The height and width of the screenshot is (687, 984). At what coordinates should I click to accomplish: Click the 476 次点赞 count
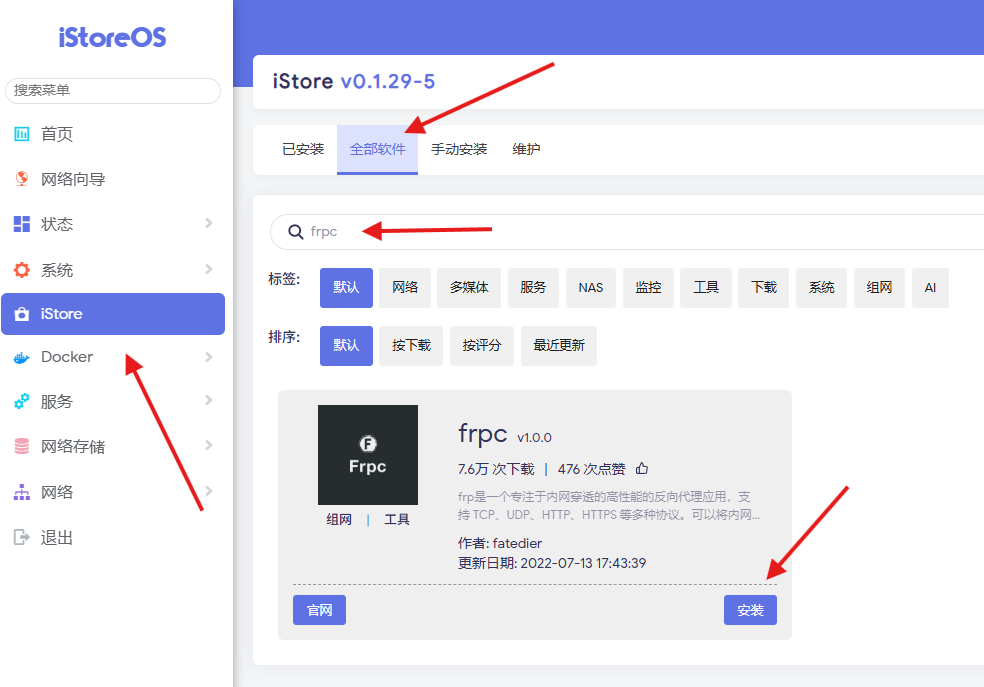tap(592, 469)
